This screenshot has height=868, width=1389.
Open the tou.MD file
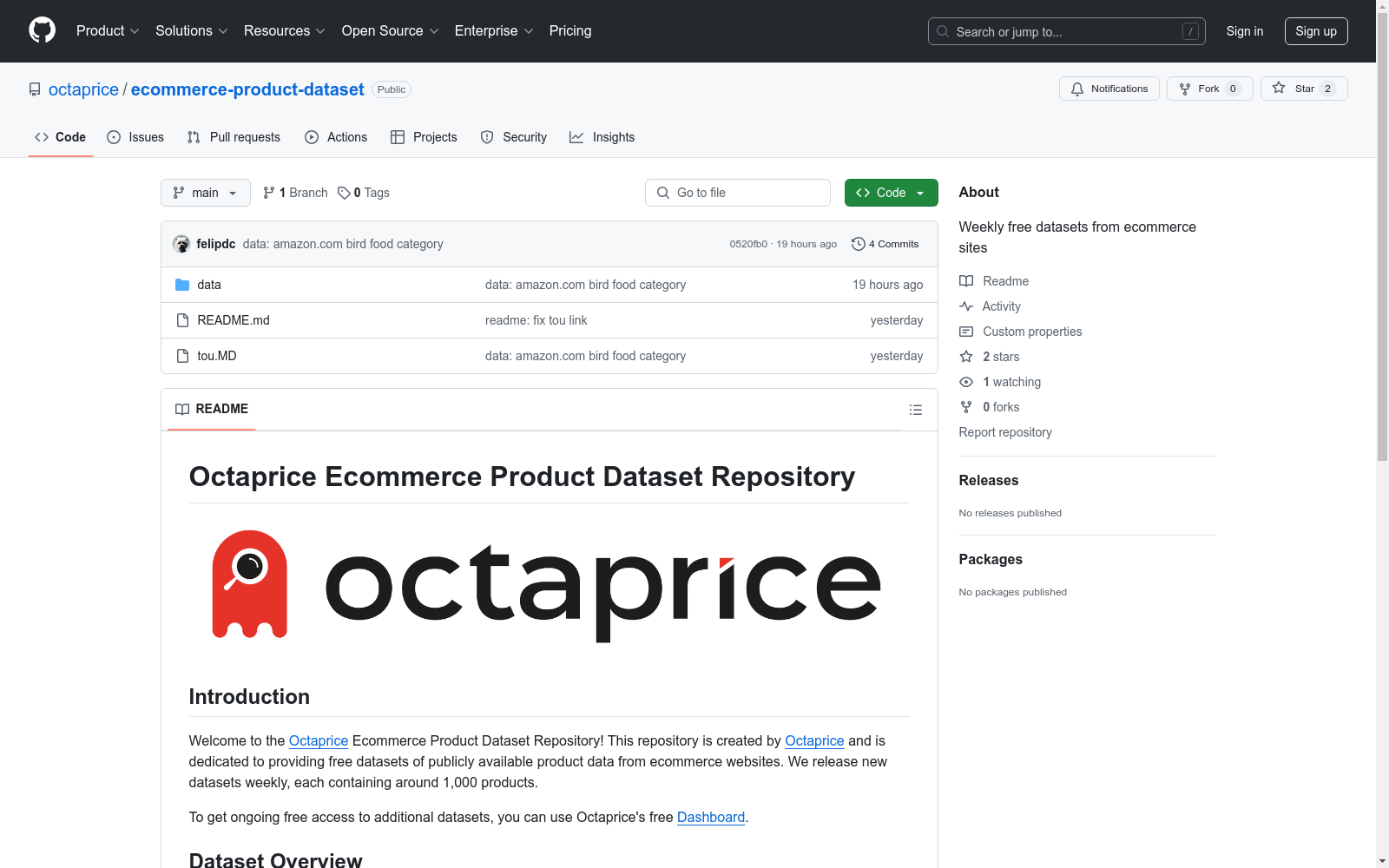coord(217,356)
